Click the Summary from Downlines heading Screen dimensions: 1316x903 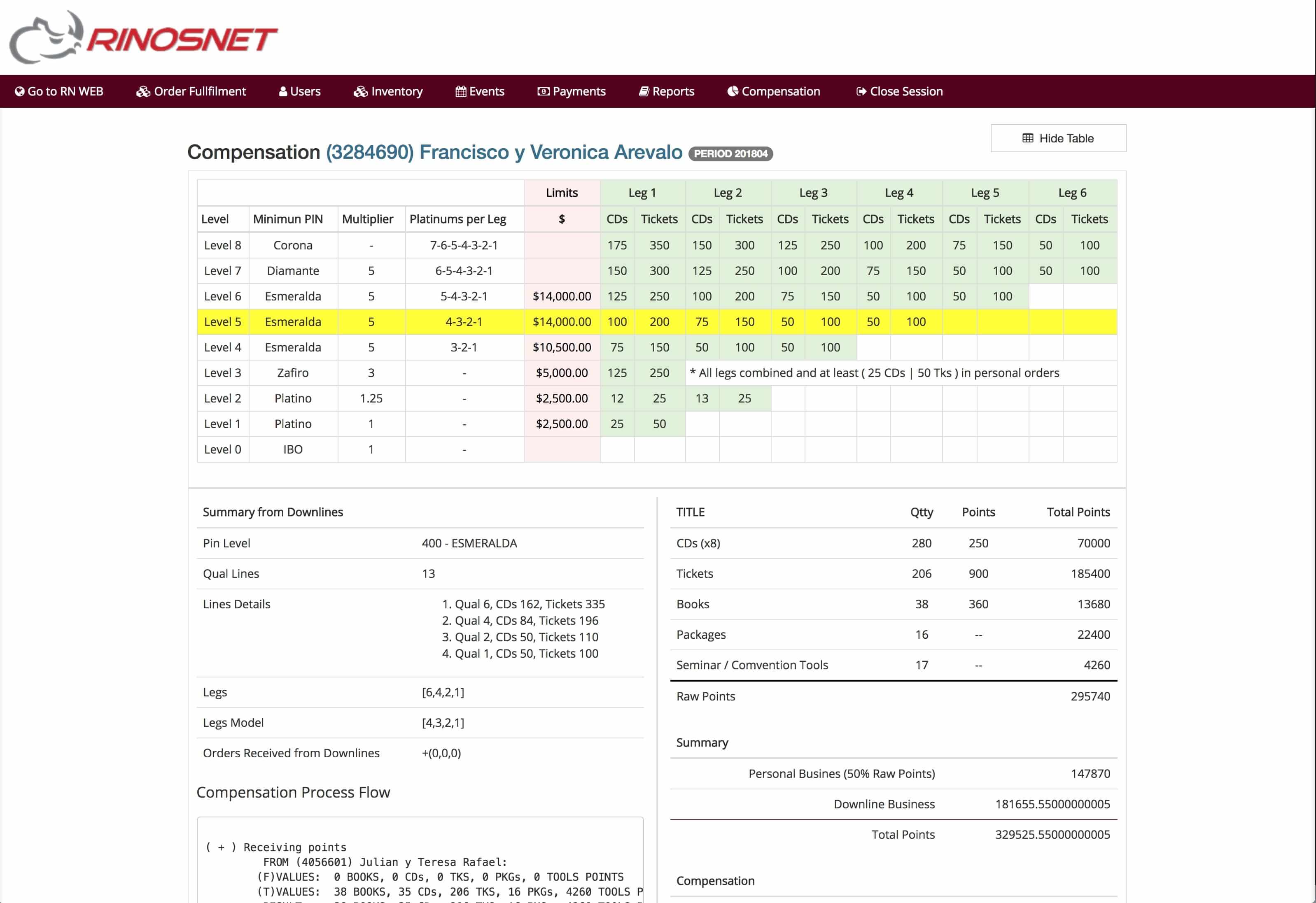[273, 512]
